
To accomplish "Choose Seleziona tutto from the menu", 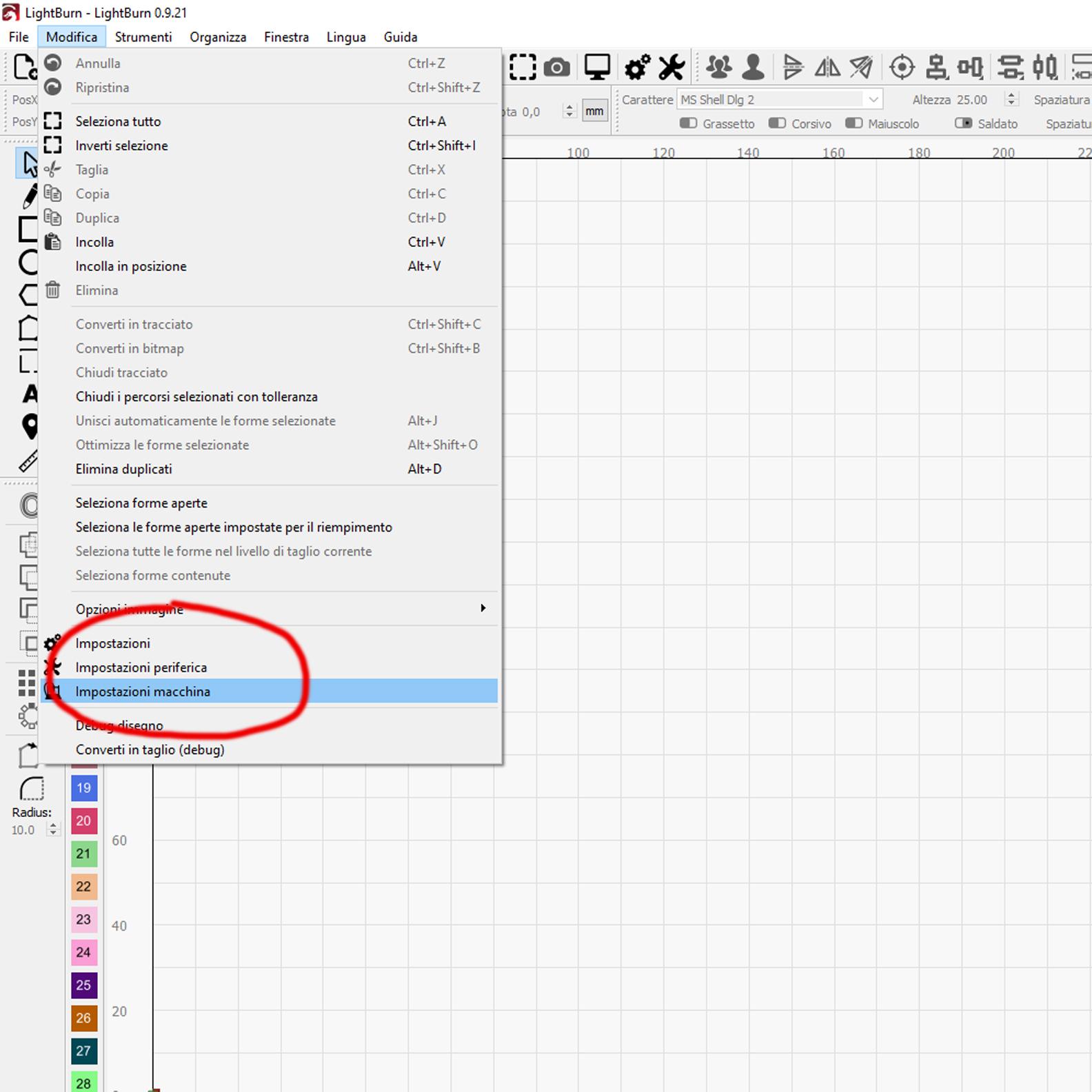I will (x=270, y=121).
